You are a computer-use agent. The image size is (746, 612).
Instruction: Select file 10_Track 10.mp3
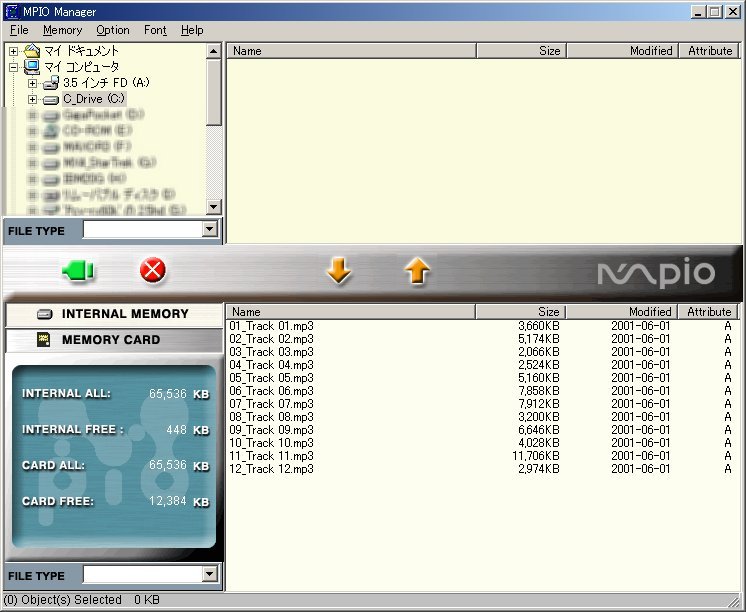point(271,443)
